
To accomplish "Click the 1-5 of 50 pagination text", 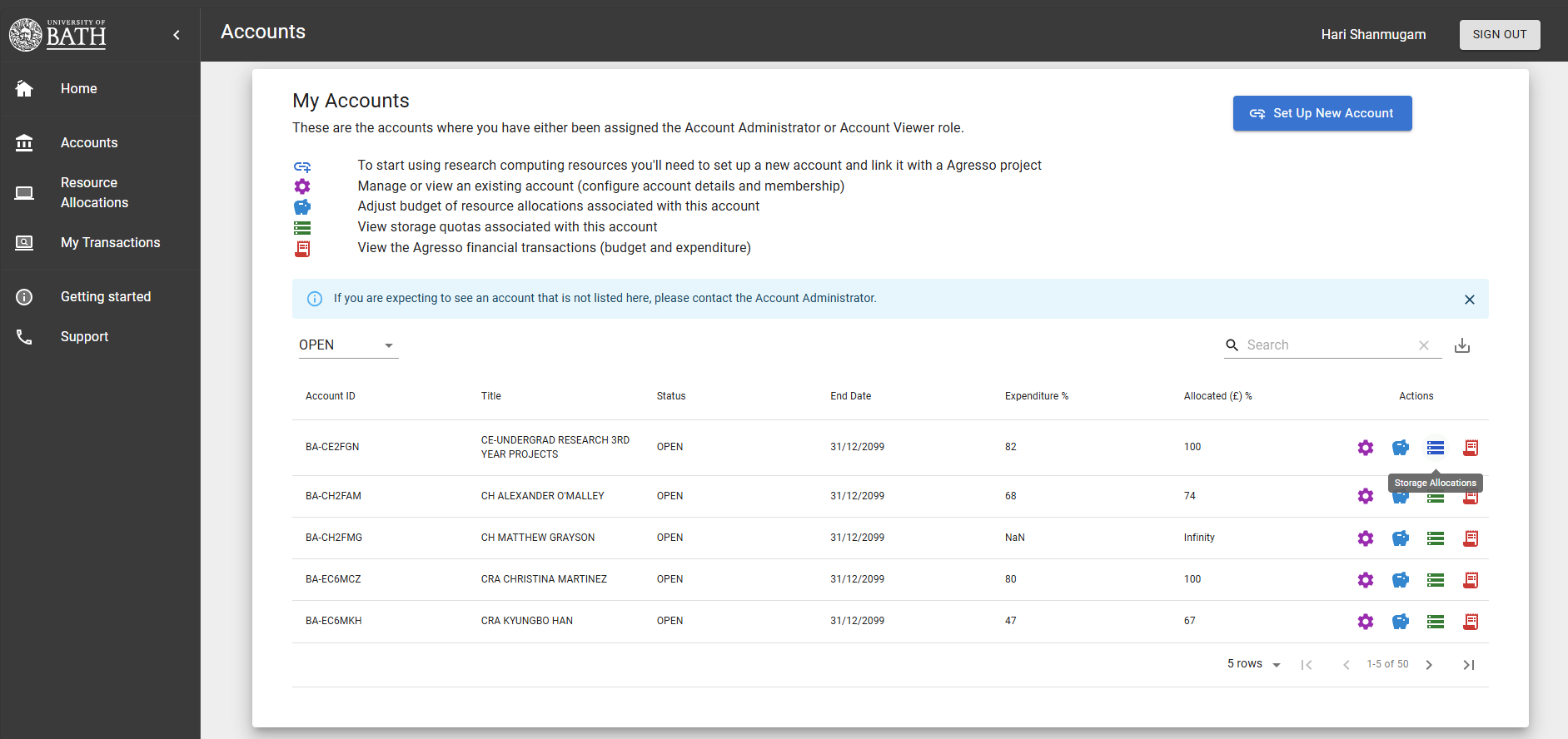I will 1387,664.
